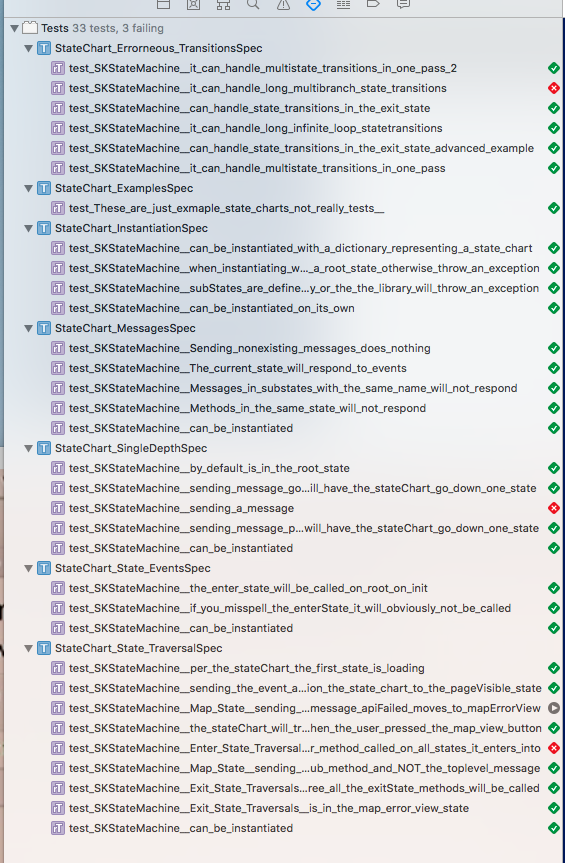Select test if_you_misspell_the_enterState
The height and width of the screenshot is (863, 565).
[282, 608]
